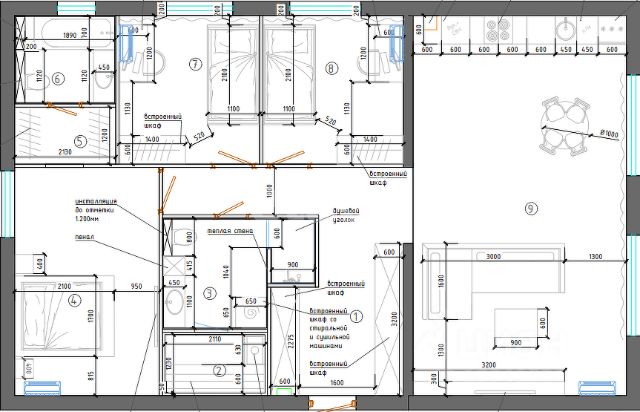This screenshot has width=640, height=412.
Task: Select the circled room number 8
Action: coord(331,68)
